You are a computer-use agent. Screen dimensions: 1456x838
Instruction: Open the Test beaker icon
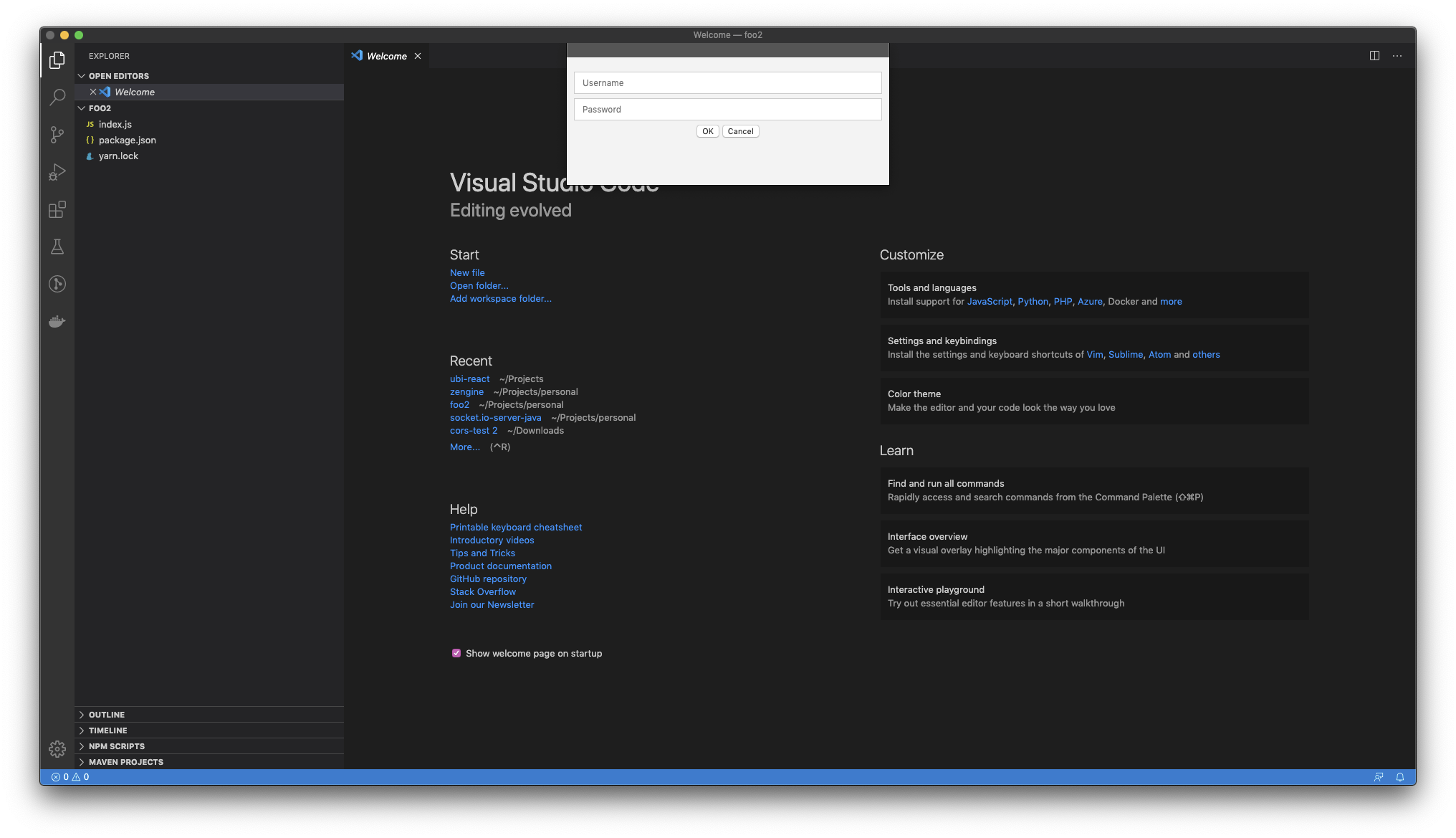pos(57,247)
